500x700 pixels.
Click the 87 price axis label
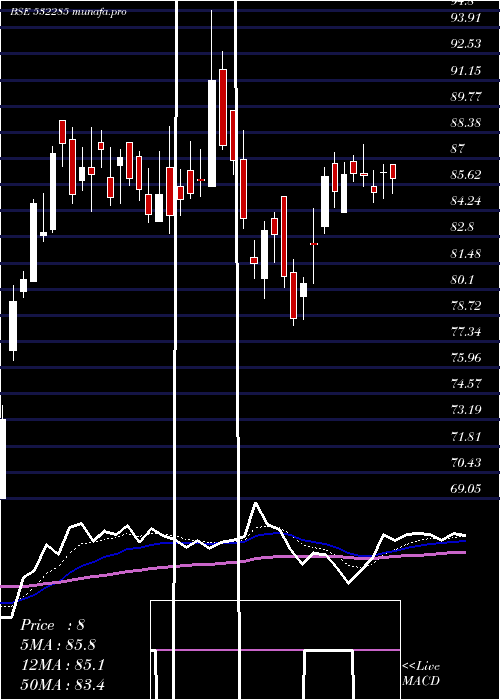pos(458,148)
